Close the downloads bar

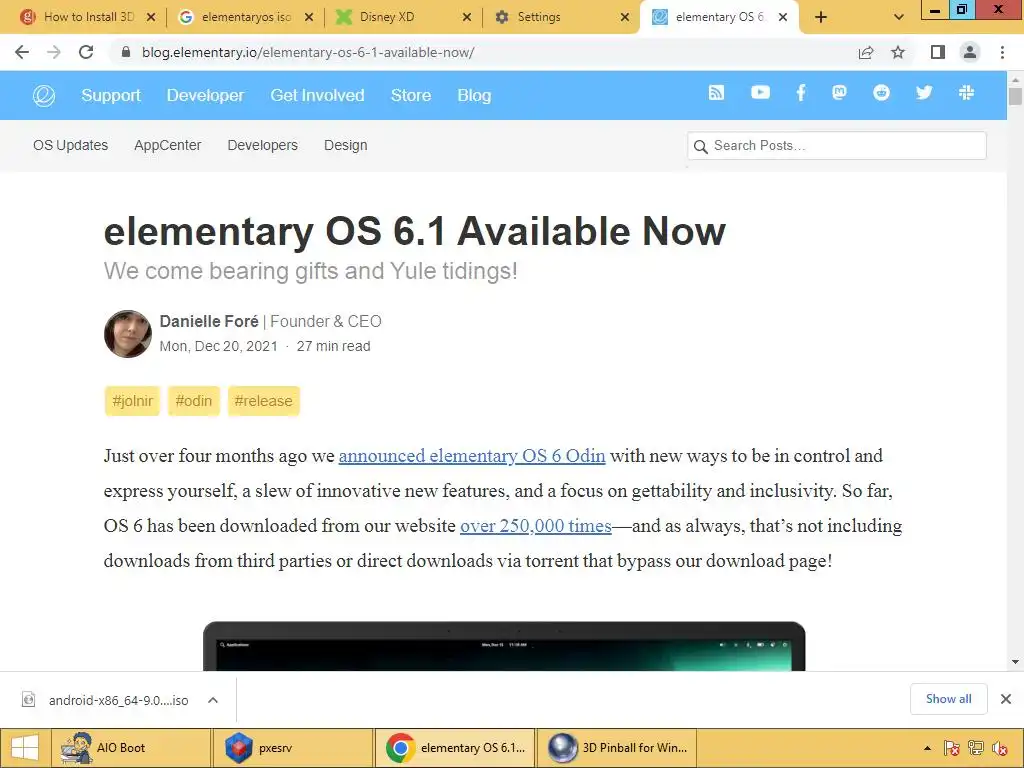(1006, 699)
